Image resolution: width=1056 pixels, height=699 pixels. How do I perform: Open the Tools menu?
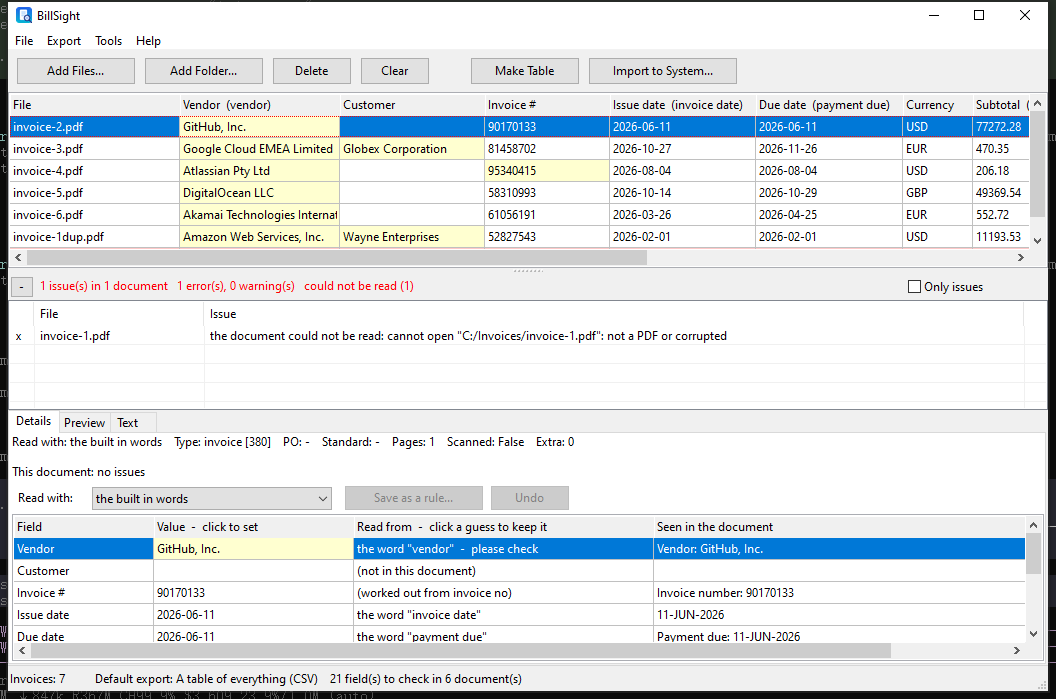[108, 41]
